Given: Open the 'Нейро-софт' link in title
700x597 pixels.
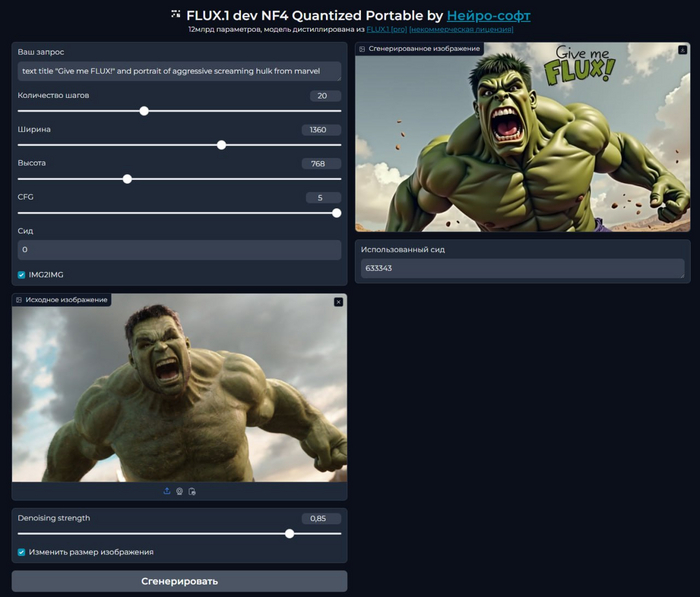Looking at the screenshot, I should coord(488,15).
